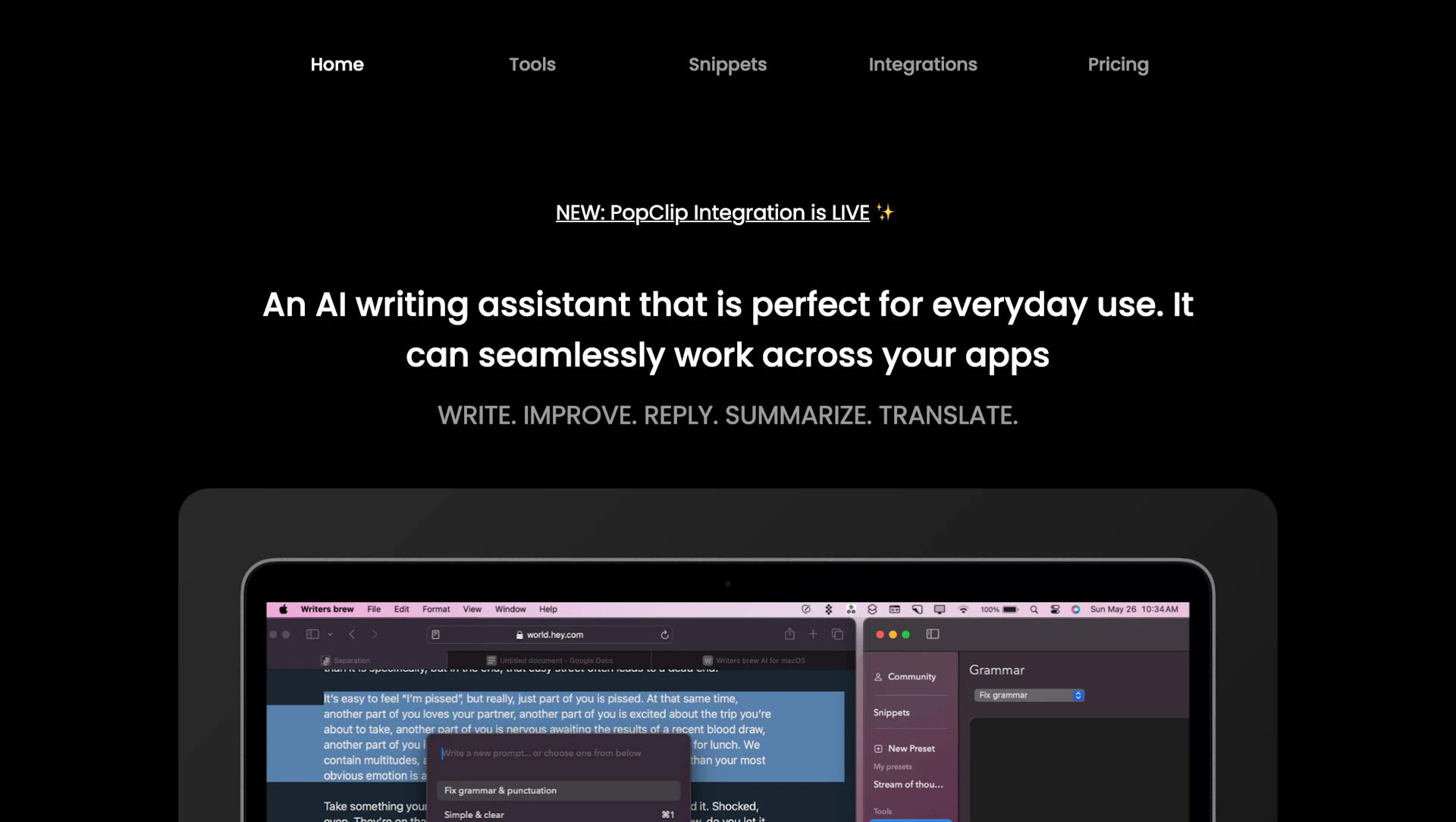Click the 'WRITE. IMPROVE. REPLY.' tagline
The image size is (1456, 822).
727,416
